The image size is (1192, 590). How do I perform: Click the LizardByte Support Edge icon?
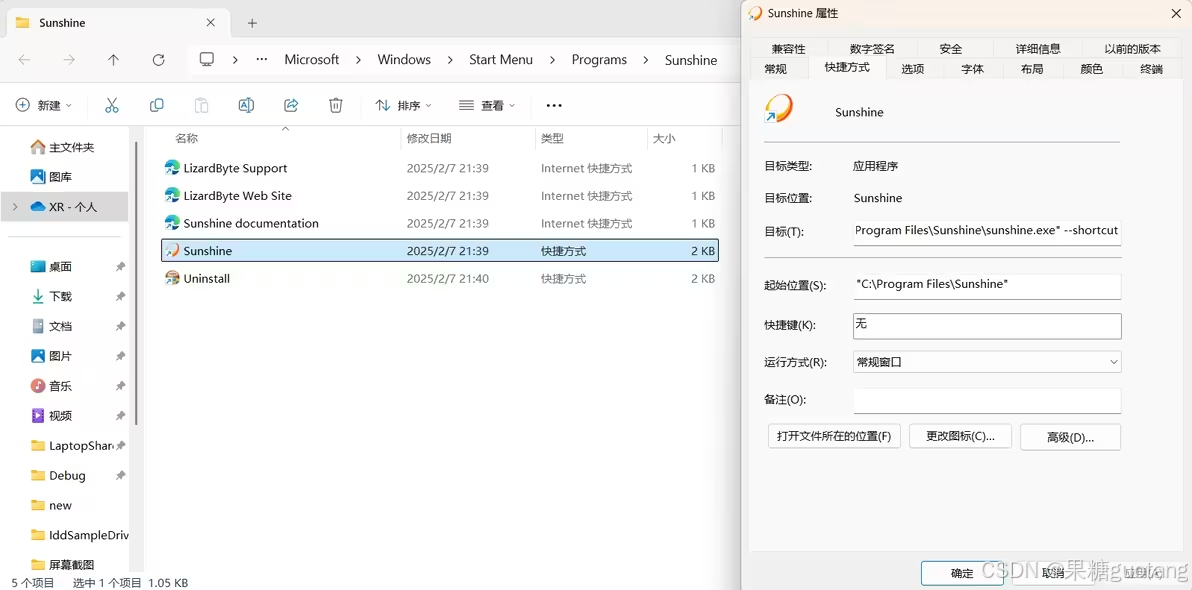coord(173,168)
